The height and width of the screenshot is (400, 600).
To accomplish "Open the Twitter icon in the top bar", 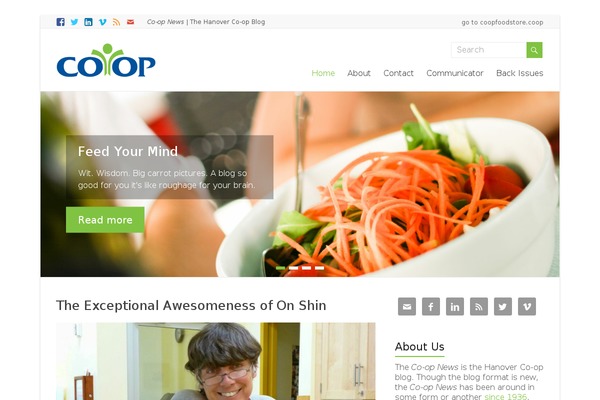I will point(75,22).
